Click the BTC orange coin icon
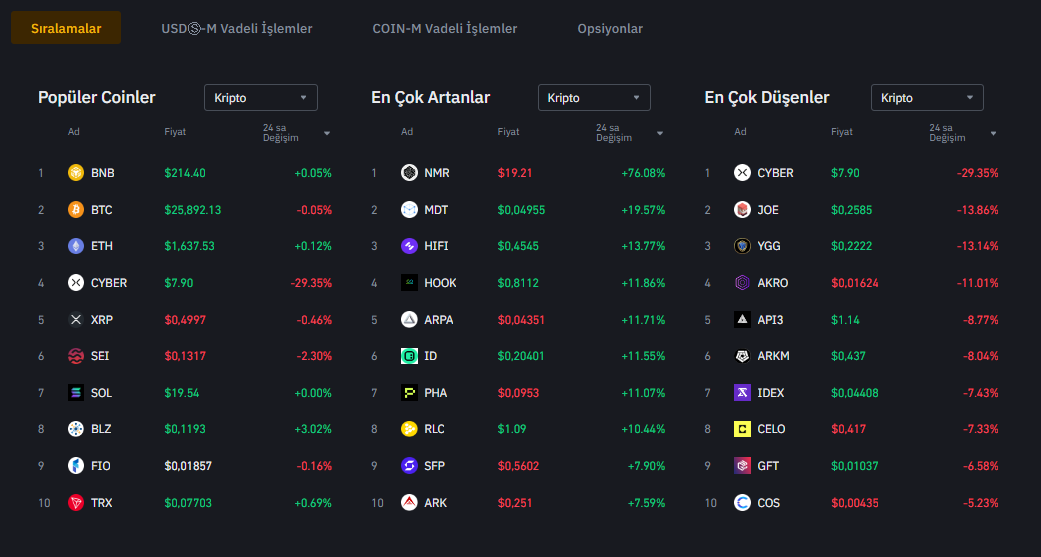This screenshot has height=557, width=1041. [x=75, y=210]
